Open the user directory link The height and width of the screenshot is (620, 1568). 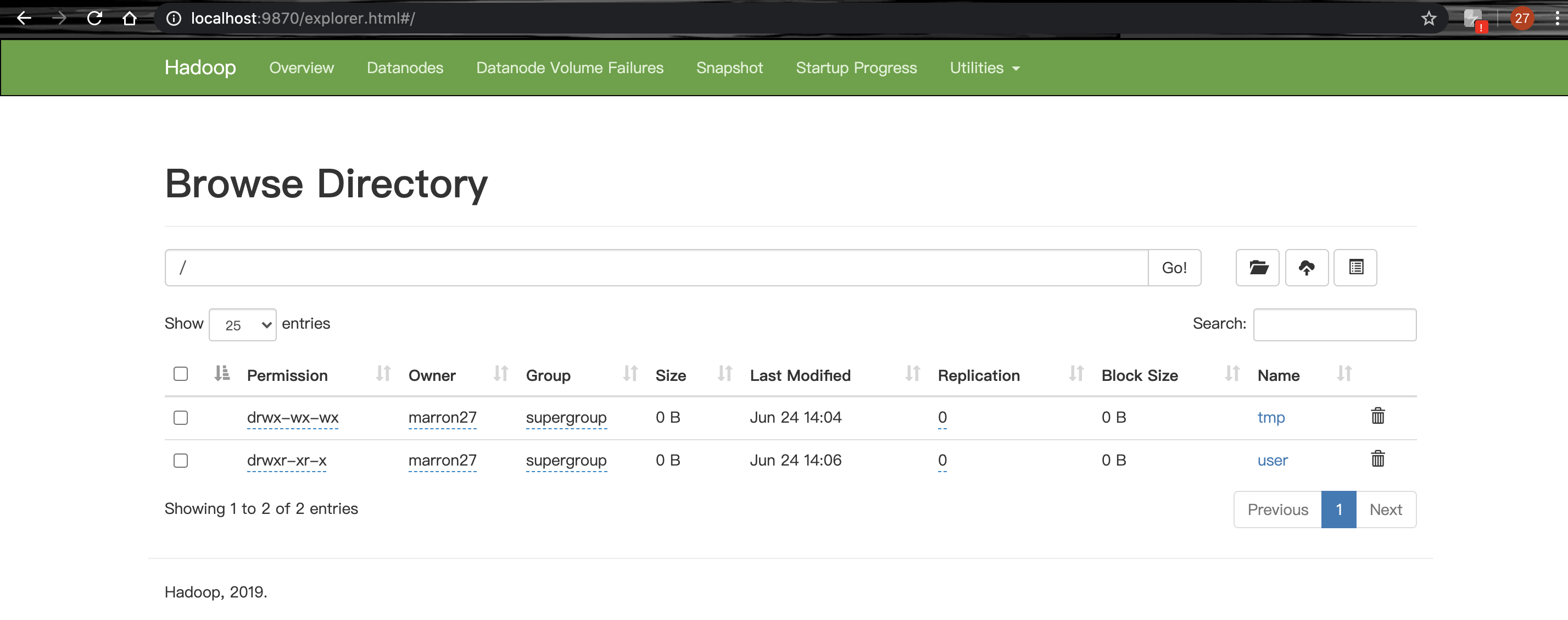tap(1273, 459)
